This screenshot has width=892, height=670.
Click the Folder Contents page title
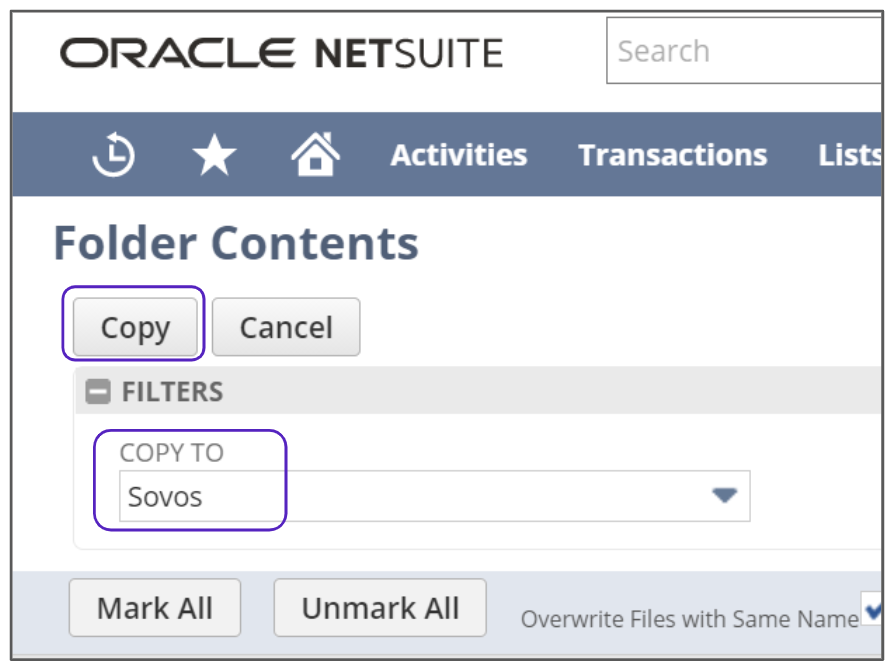pyautogui.click(x=236, y=243)
